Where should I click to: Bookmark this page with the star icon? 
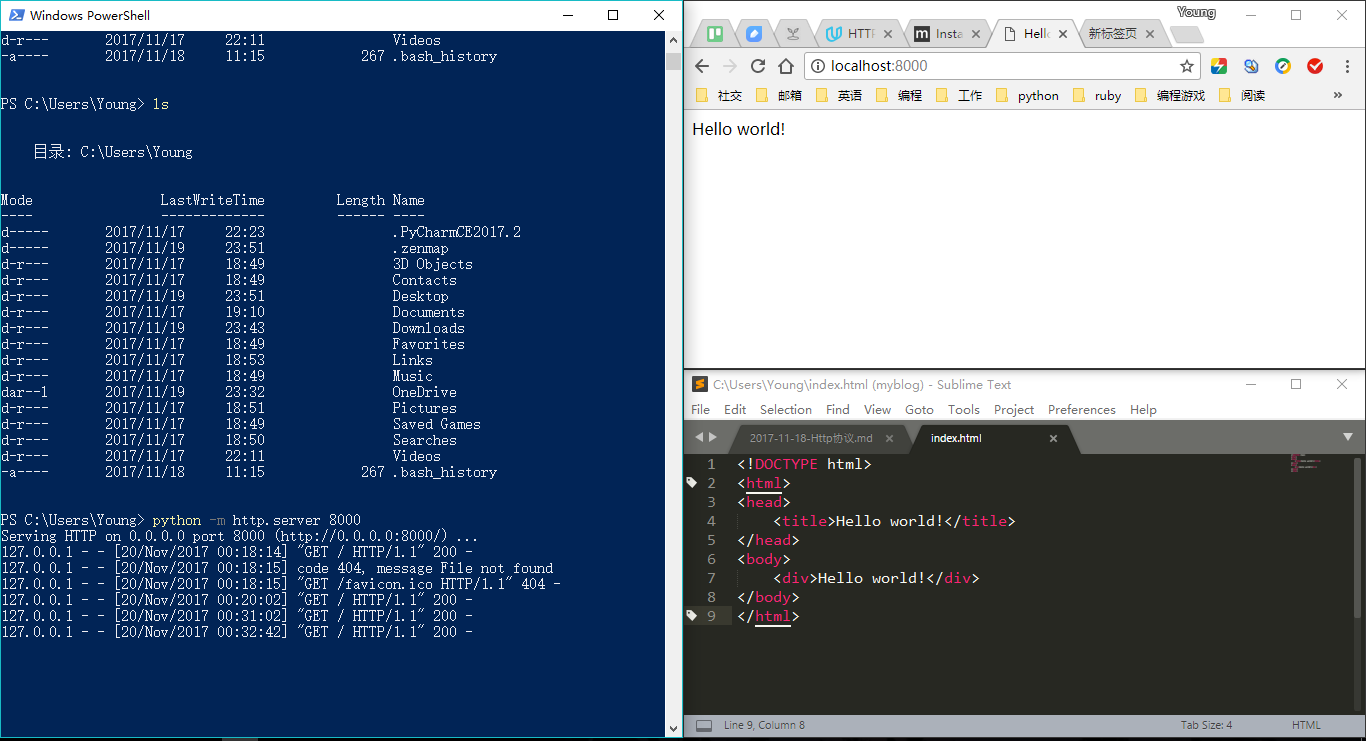coord(1187,66)
